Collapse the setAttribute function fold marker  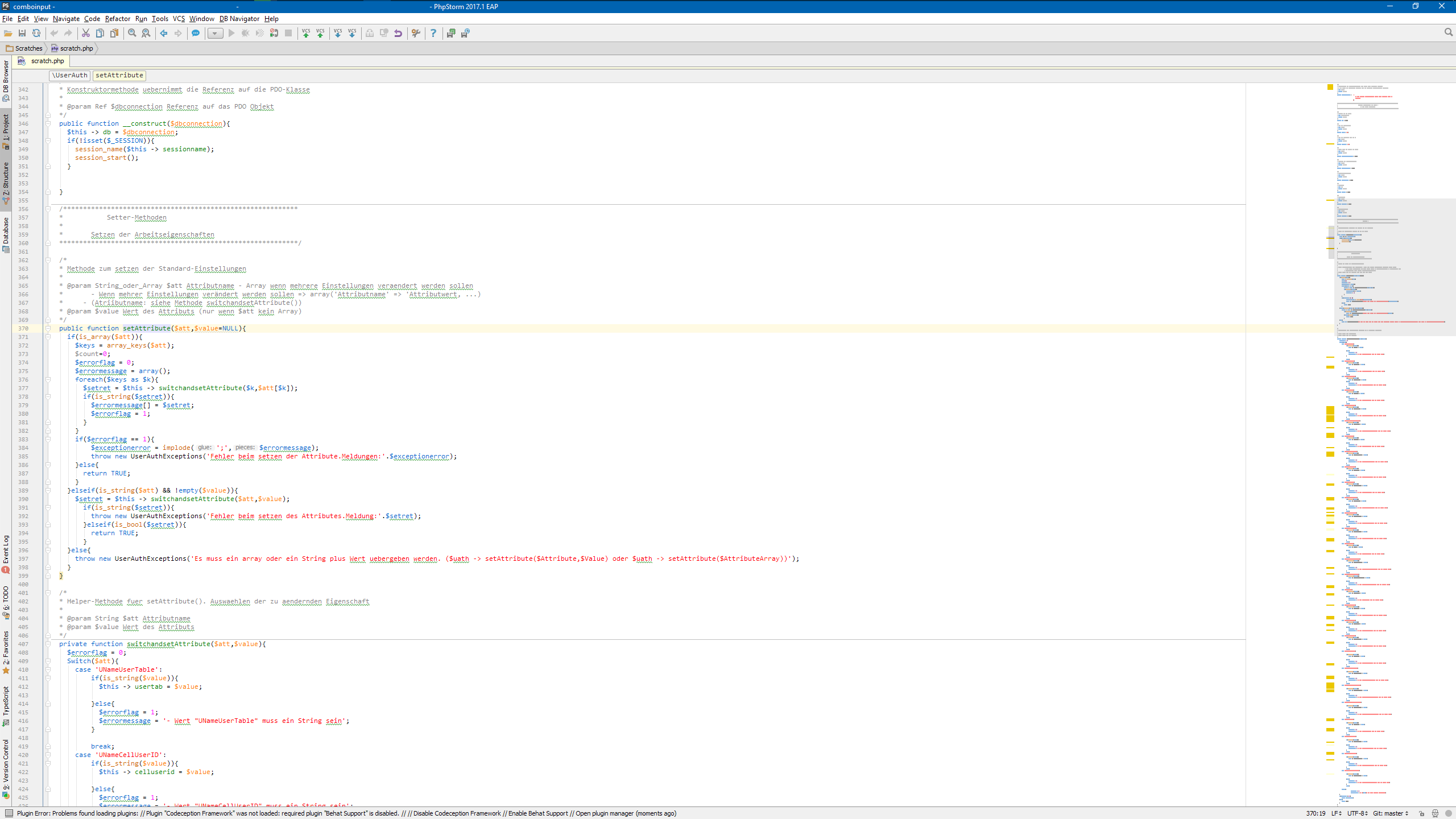click(x=48, y=328)
